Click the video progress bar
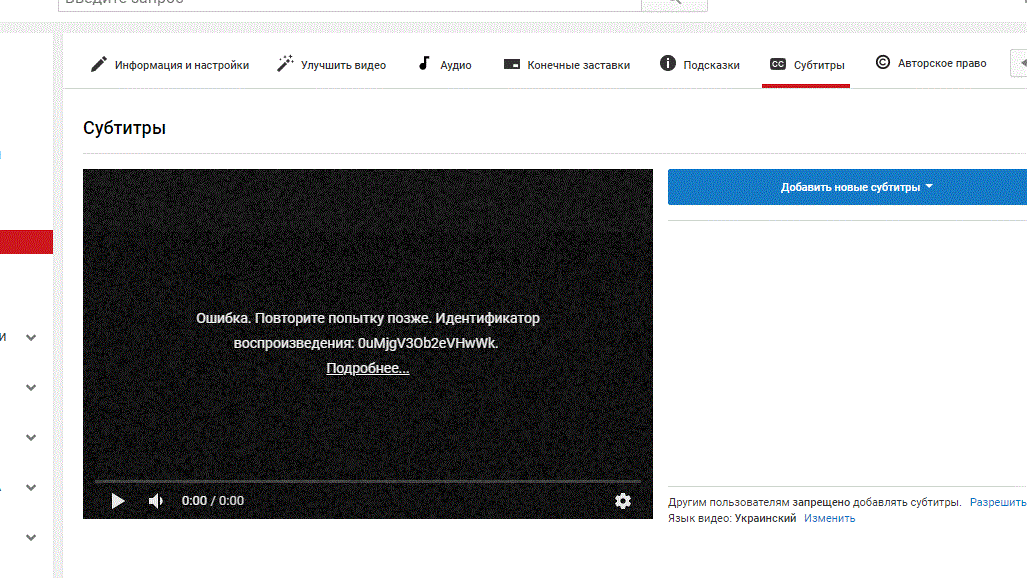Image resolution: width=1027 pixels, height=578 pixels. pos(367,482)
